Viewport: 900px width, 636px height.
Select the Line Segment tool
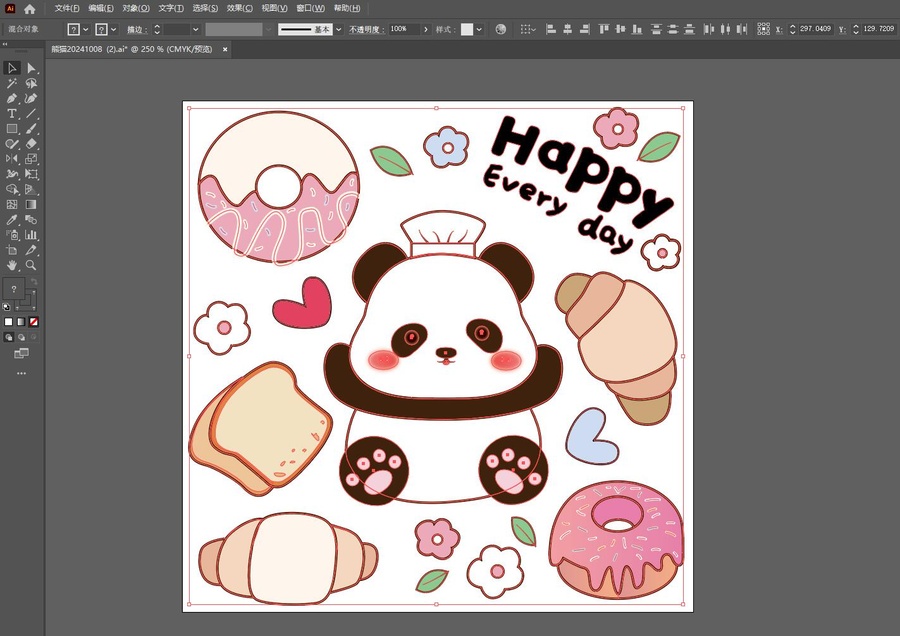pyautogui.click(x=32, y=114)
